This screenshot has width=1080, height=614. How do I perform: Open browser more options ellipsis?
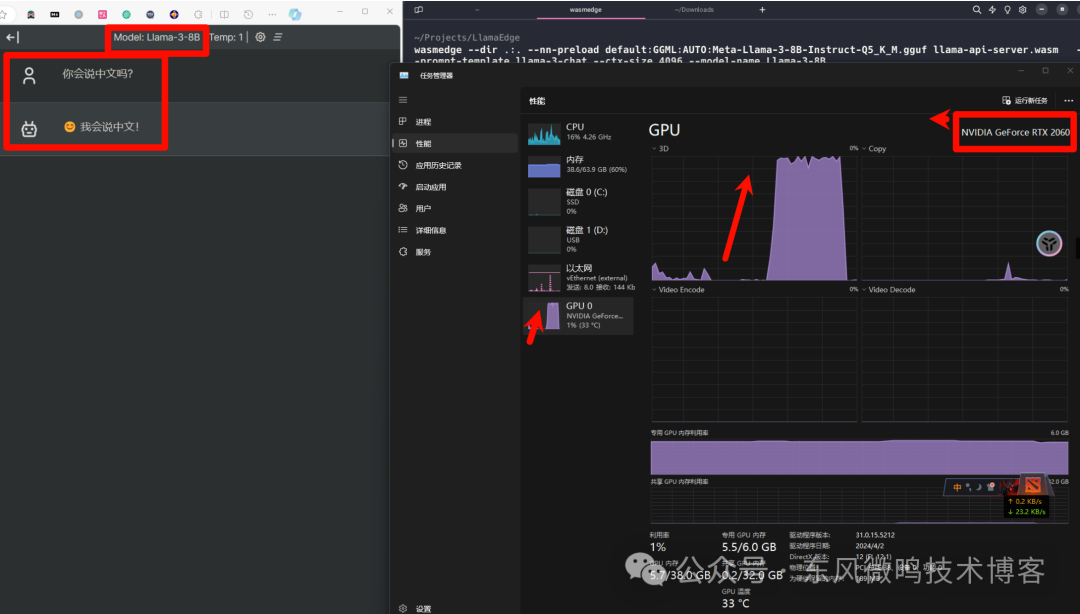[x=272, y=14]
